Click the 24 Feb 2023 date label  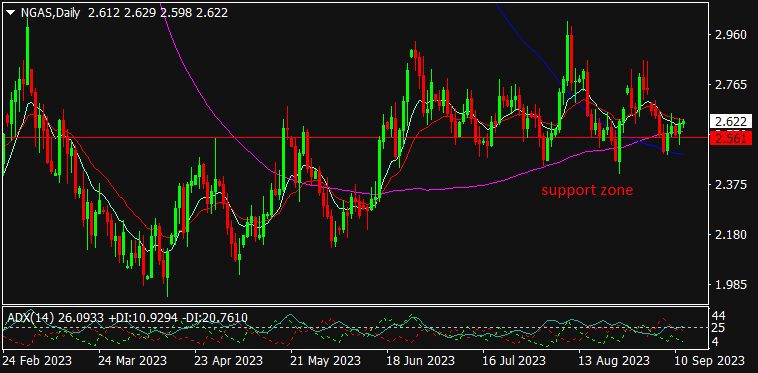click(37, 360)
